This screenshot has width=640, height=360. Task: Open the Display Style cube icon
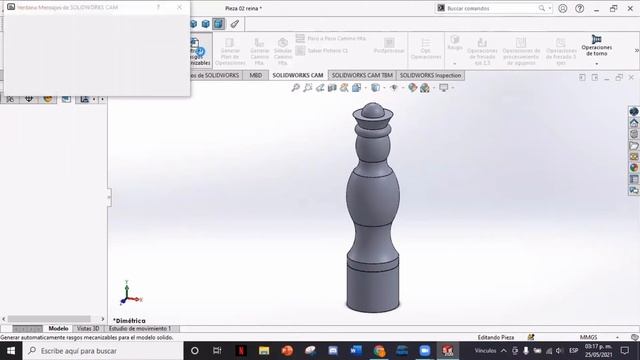(x=375, y=87)
